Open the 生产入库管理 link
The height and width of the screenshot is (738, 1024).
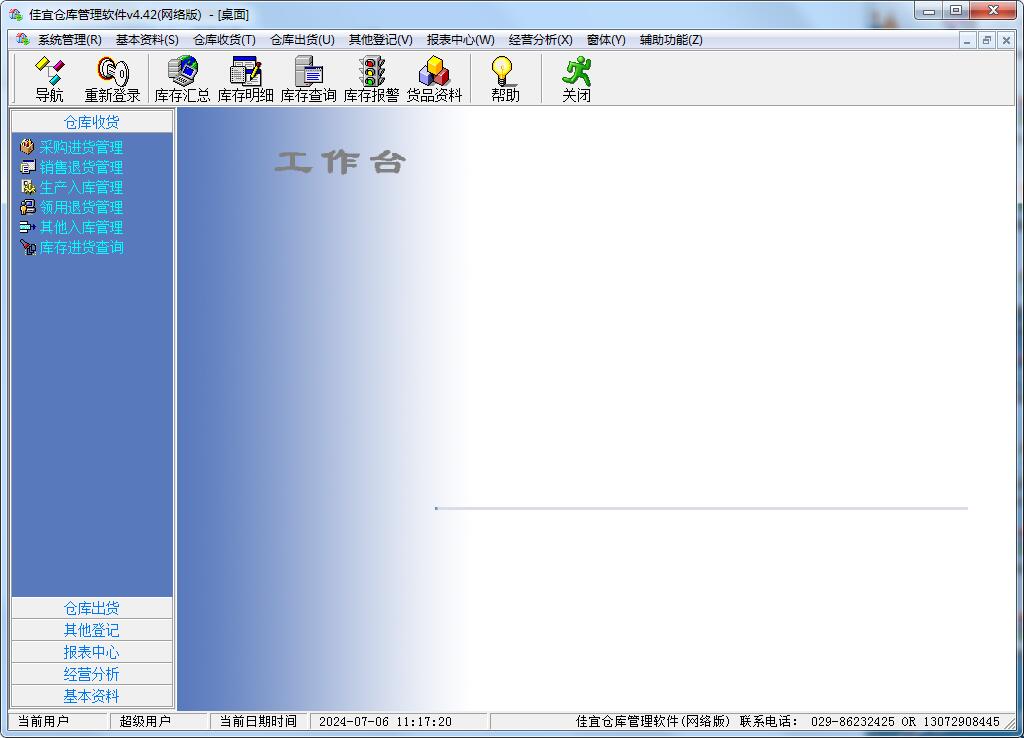coord(81,187)
